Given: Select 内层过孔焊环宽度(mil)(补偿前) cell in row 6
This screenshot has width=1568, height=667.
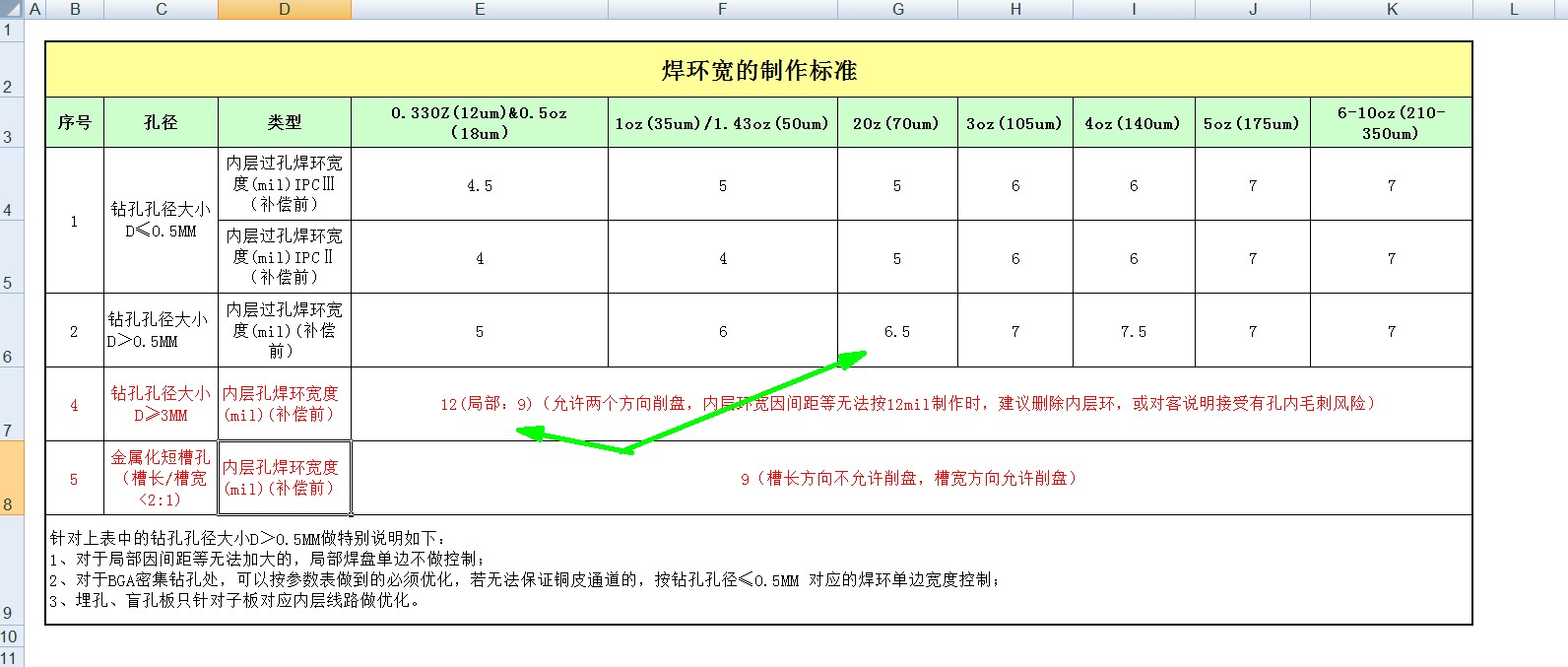Looking at the screenshot, I should coord(285,330).
